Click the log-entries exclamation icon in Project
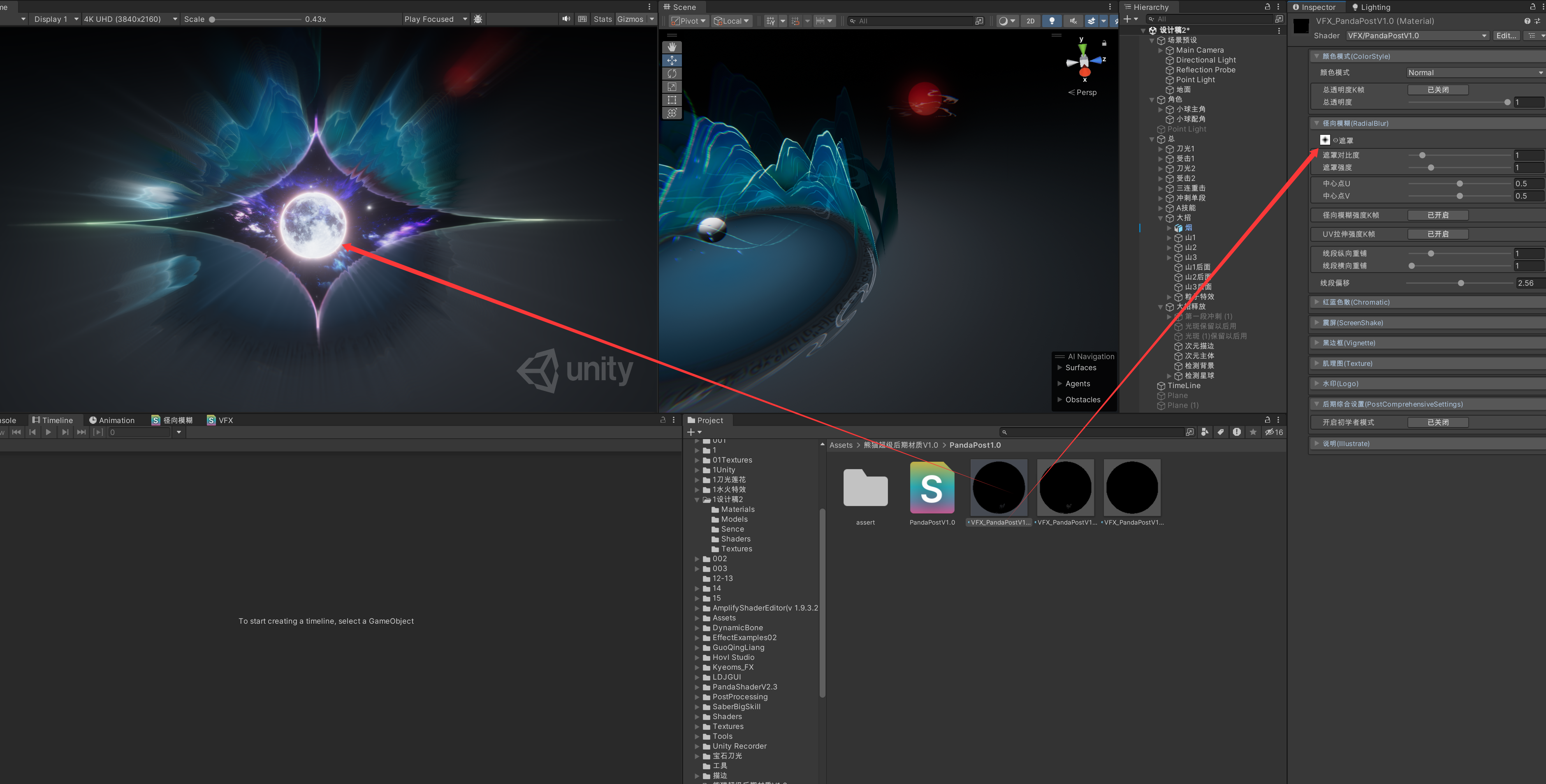1546x784 pixels. click(x=1237, y=432)
